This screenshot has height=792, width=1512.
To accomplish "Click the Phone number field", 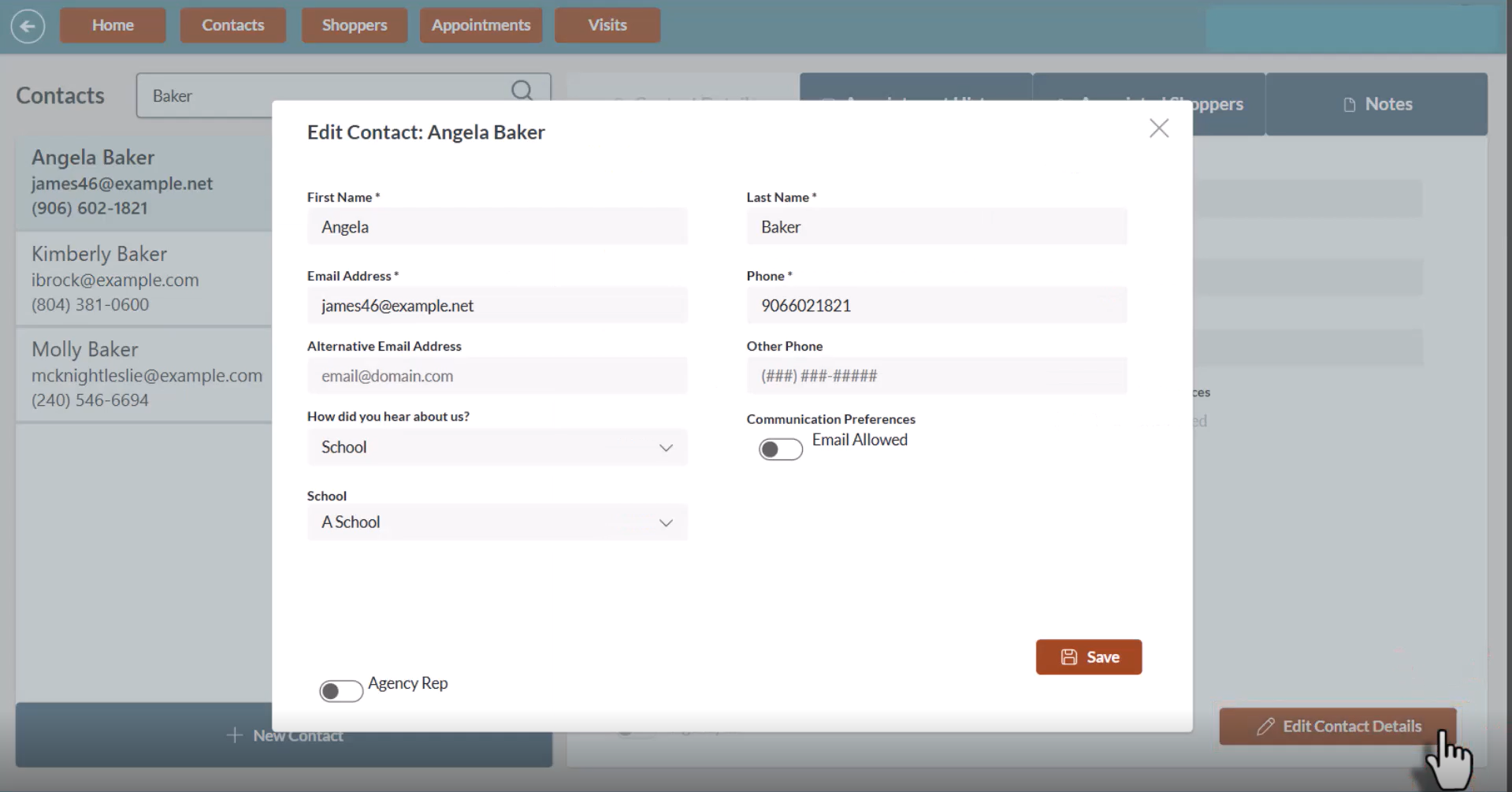I will (x=937, y=305).
